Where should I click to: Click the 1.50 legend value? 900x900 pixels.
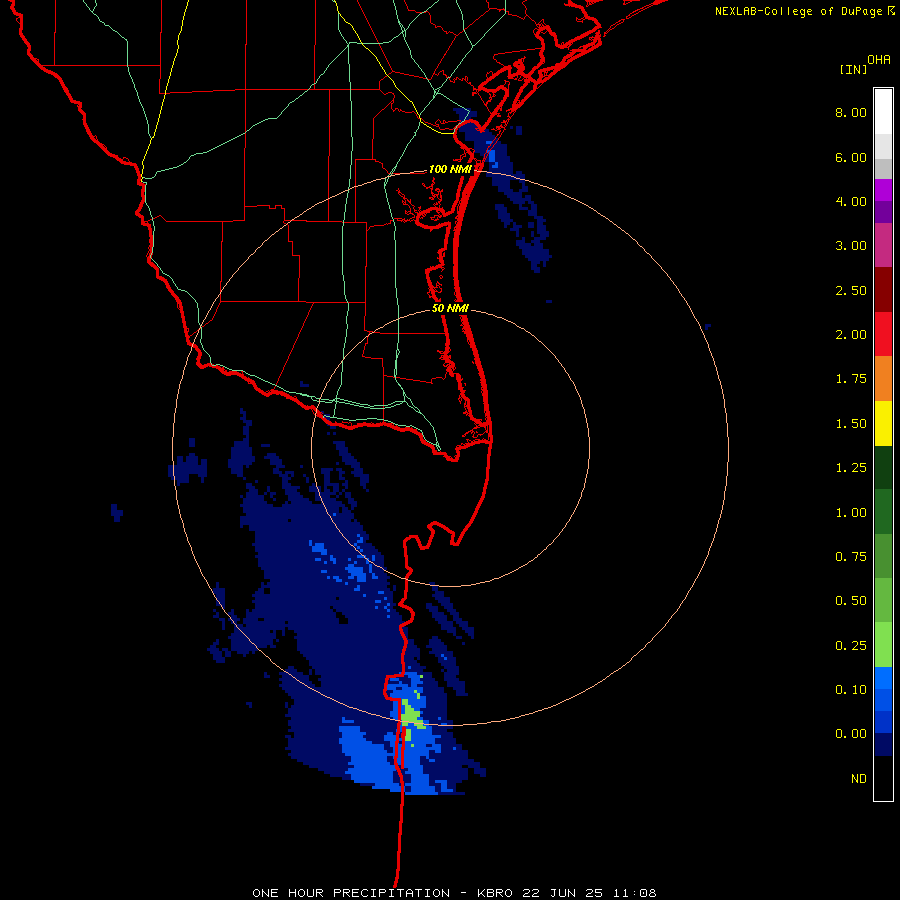(x=851, y=424)
